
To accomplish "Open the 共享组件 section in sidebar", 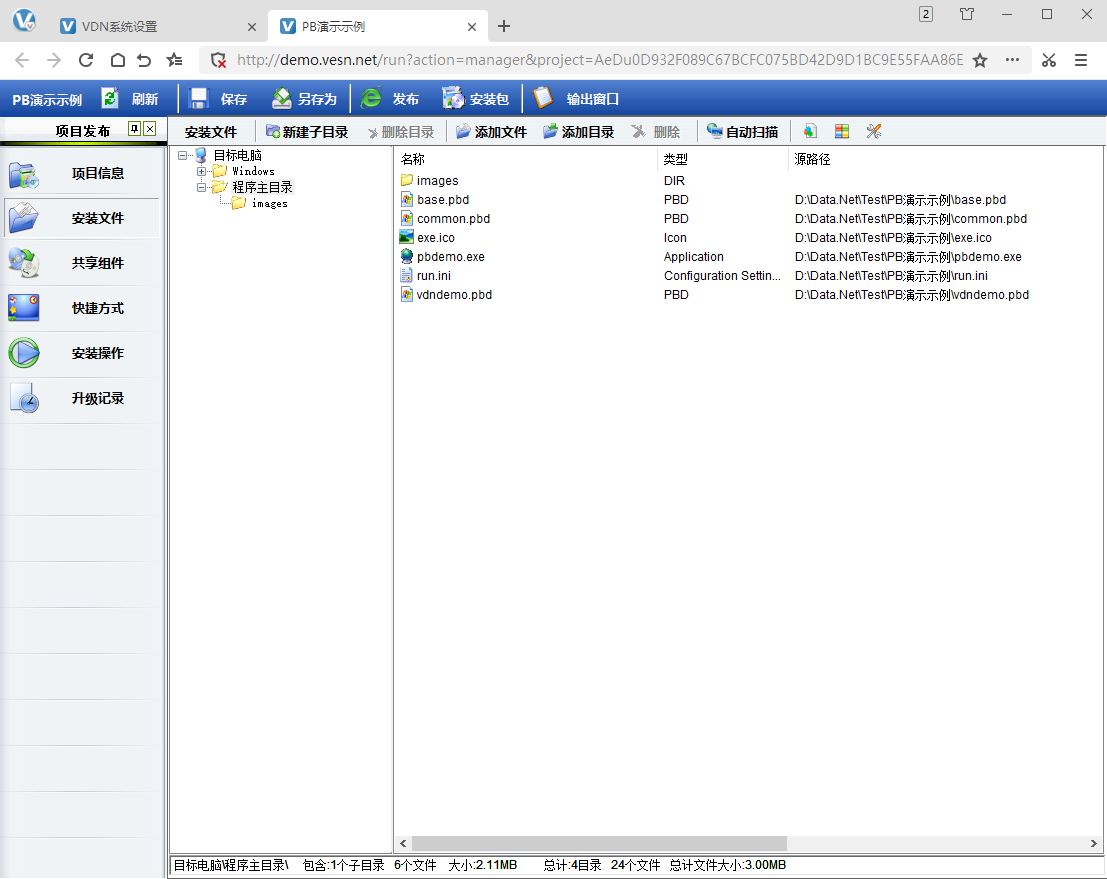I will (97, 263).
